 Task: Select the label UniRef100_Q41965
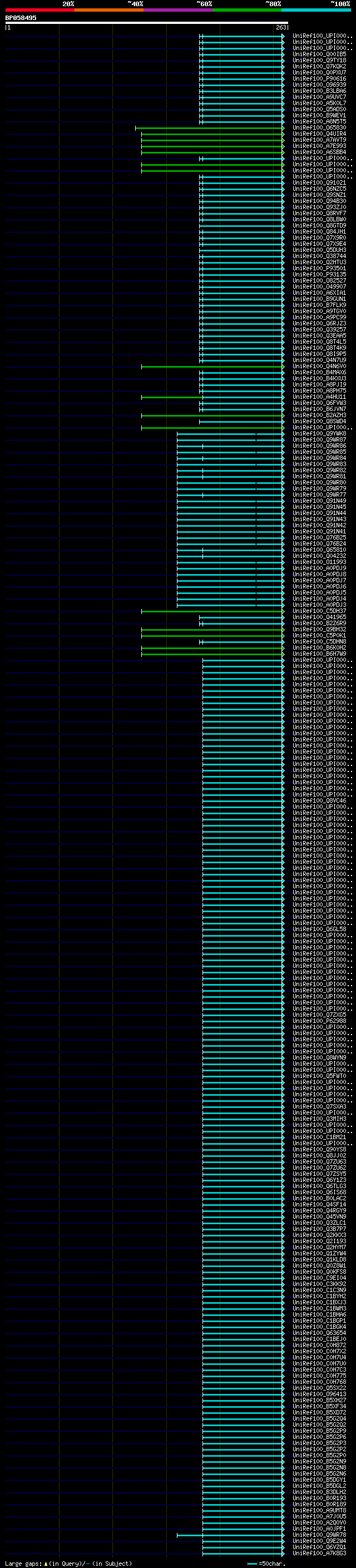(319, 617)
